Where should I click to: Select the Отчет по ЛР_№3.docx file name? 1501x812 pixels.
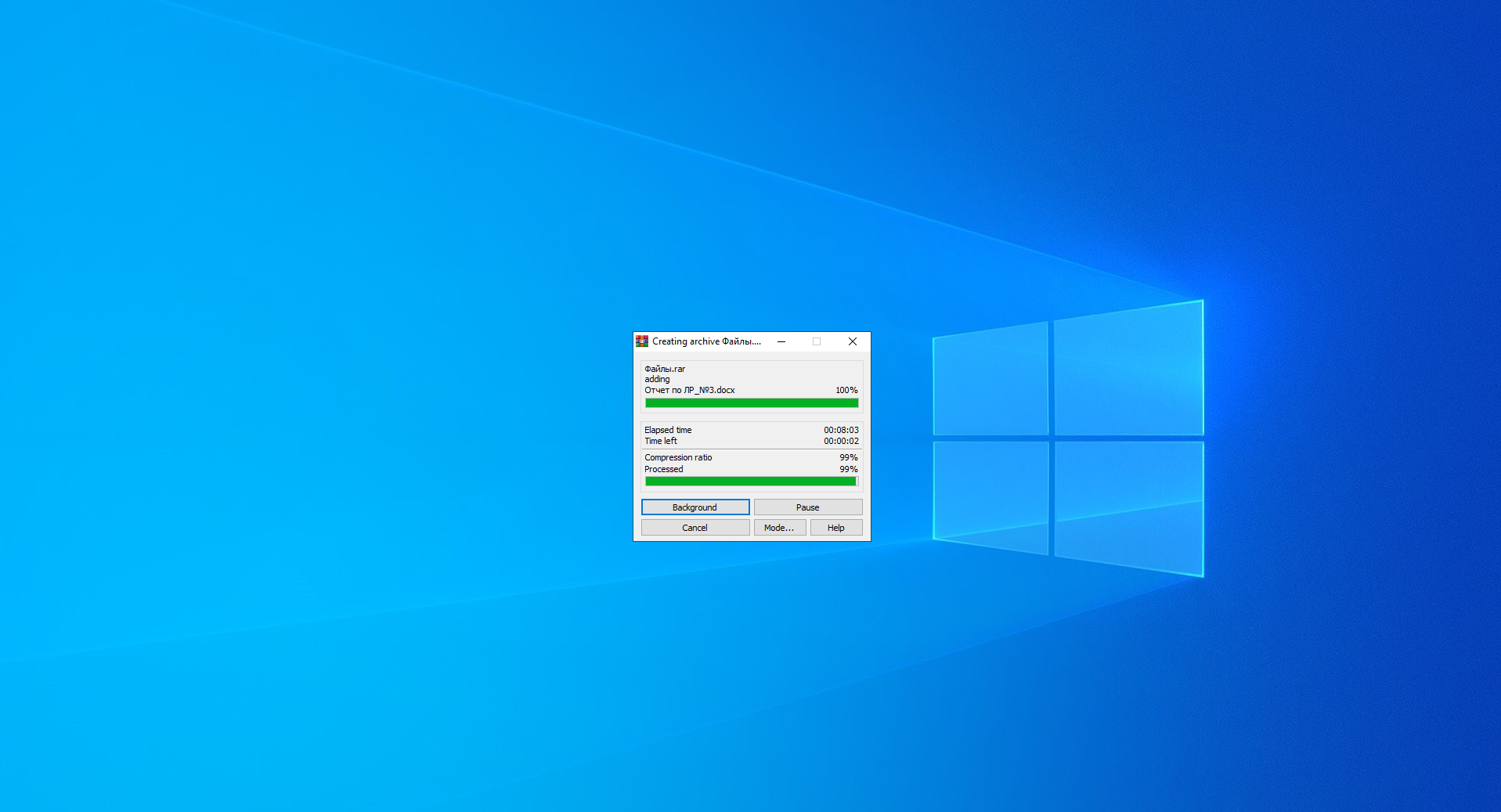click(690, 390)
